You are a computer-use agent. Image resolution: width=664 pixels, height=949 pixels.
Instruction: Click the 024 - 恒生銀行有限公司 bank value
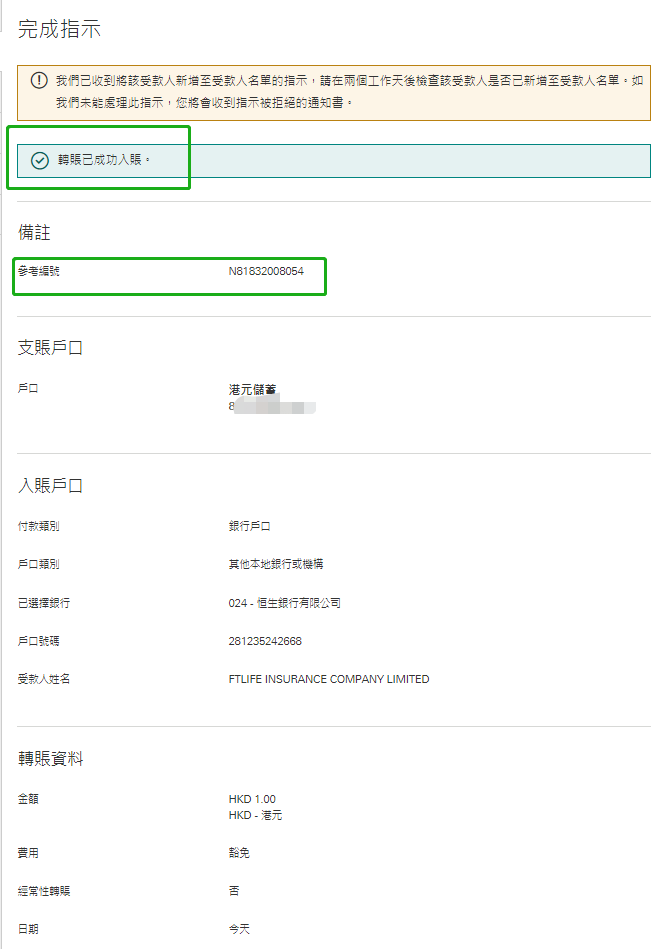pos(285,603)
